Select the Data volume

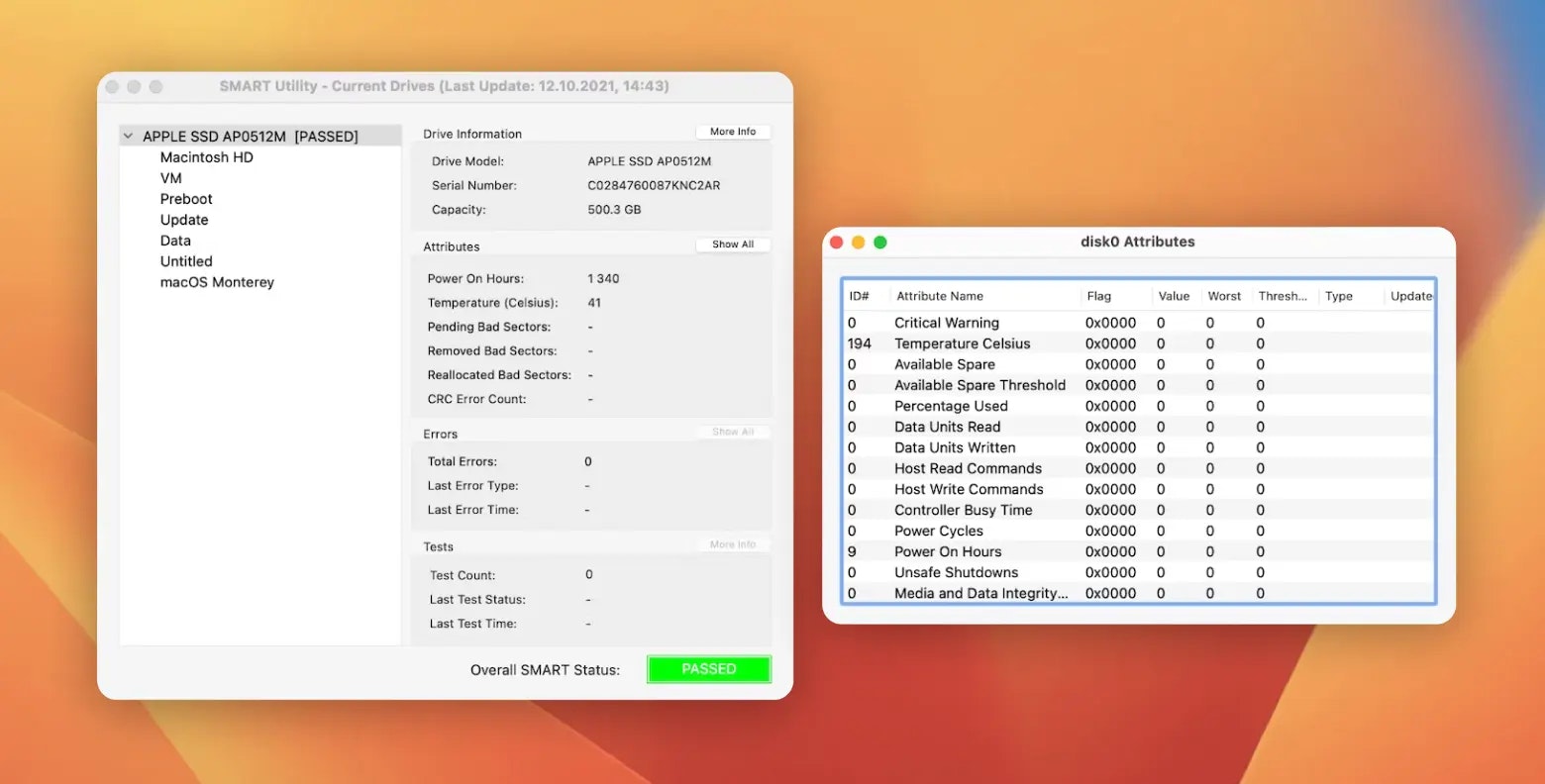tap(175, 241)
